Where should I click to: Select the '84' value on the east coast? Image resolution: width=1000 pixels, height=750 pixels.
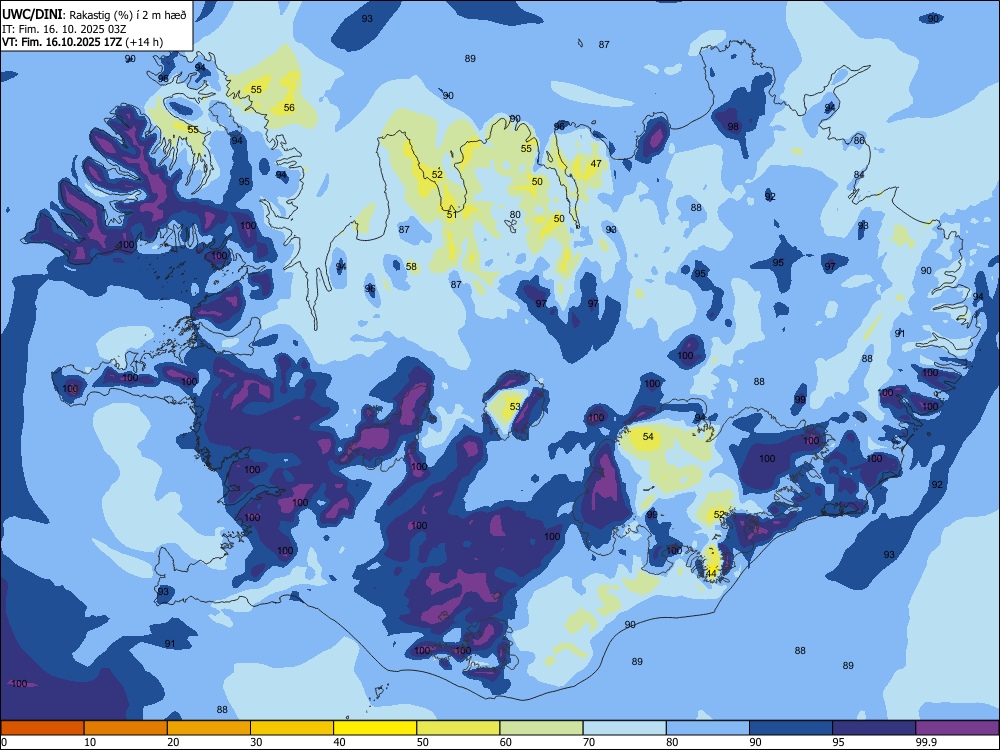point(859,174)
